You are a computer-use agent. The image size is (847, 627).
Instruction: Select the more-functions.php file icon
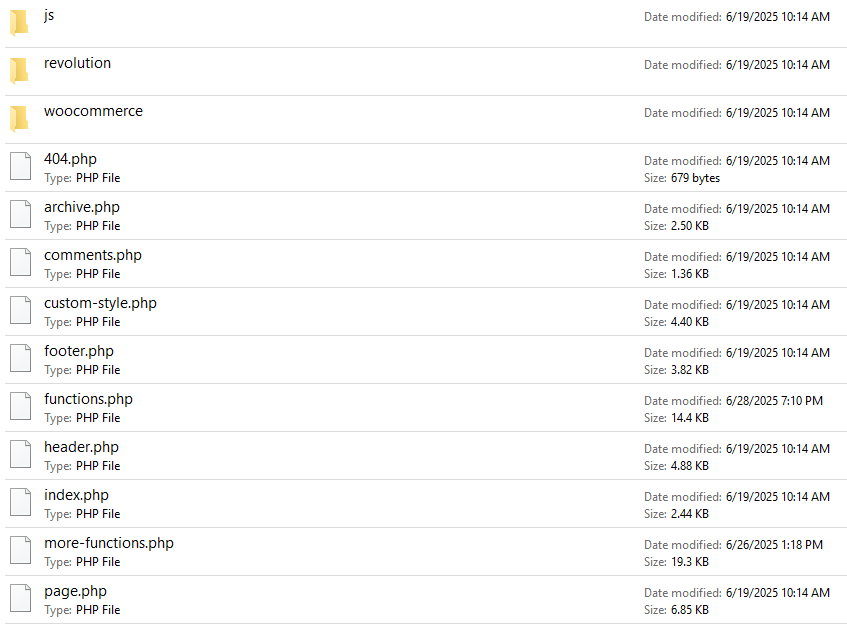point(20,551)
